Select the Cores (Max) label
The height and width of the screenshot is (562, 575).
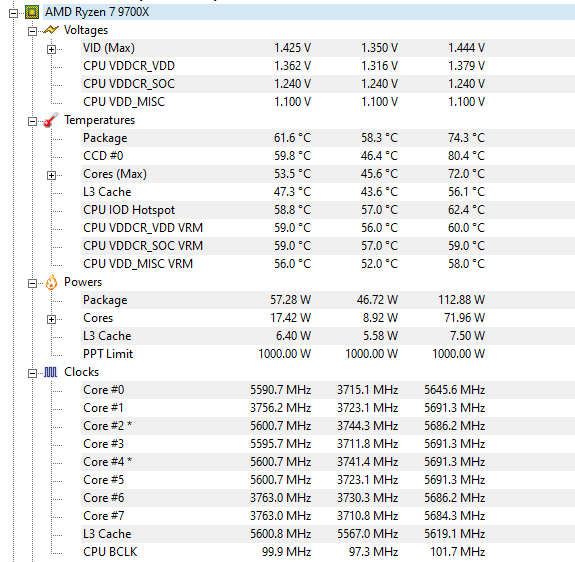[x=115, y=174]
